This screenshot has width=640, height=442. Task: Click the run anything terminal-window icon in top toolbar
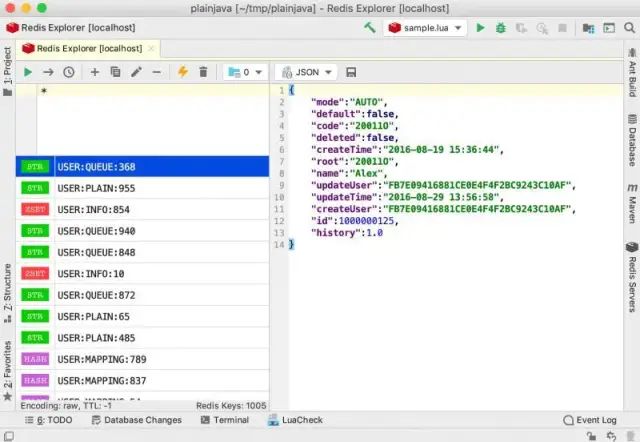(x=609, y=28)
